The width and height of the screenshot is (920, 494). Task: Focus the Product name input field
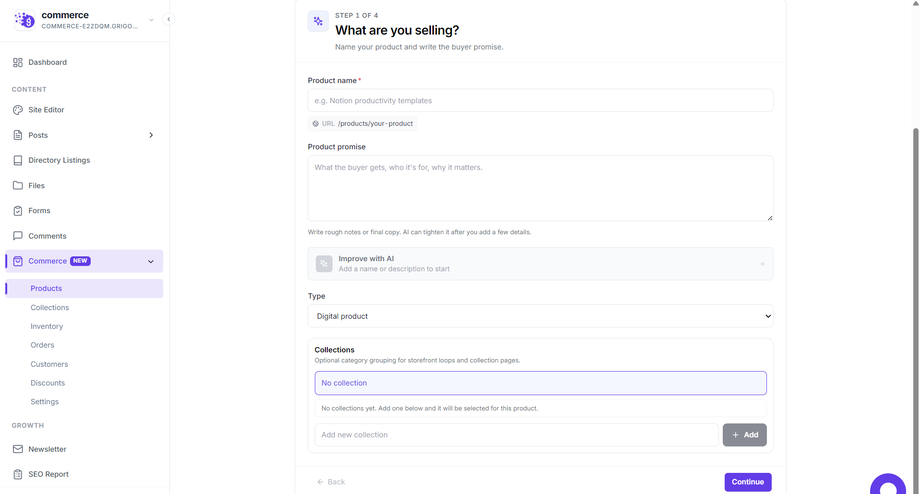pyautogui.click(x=540, y=100)
